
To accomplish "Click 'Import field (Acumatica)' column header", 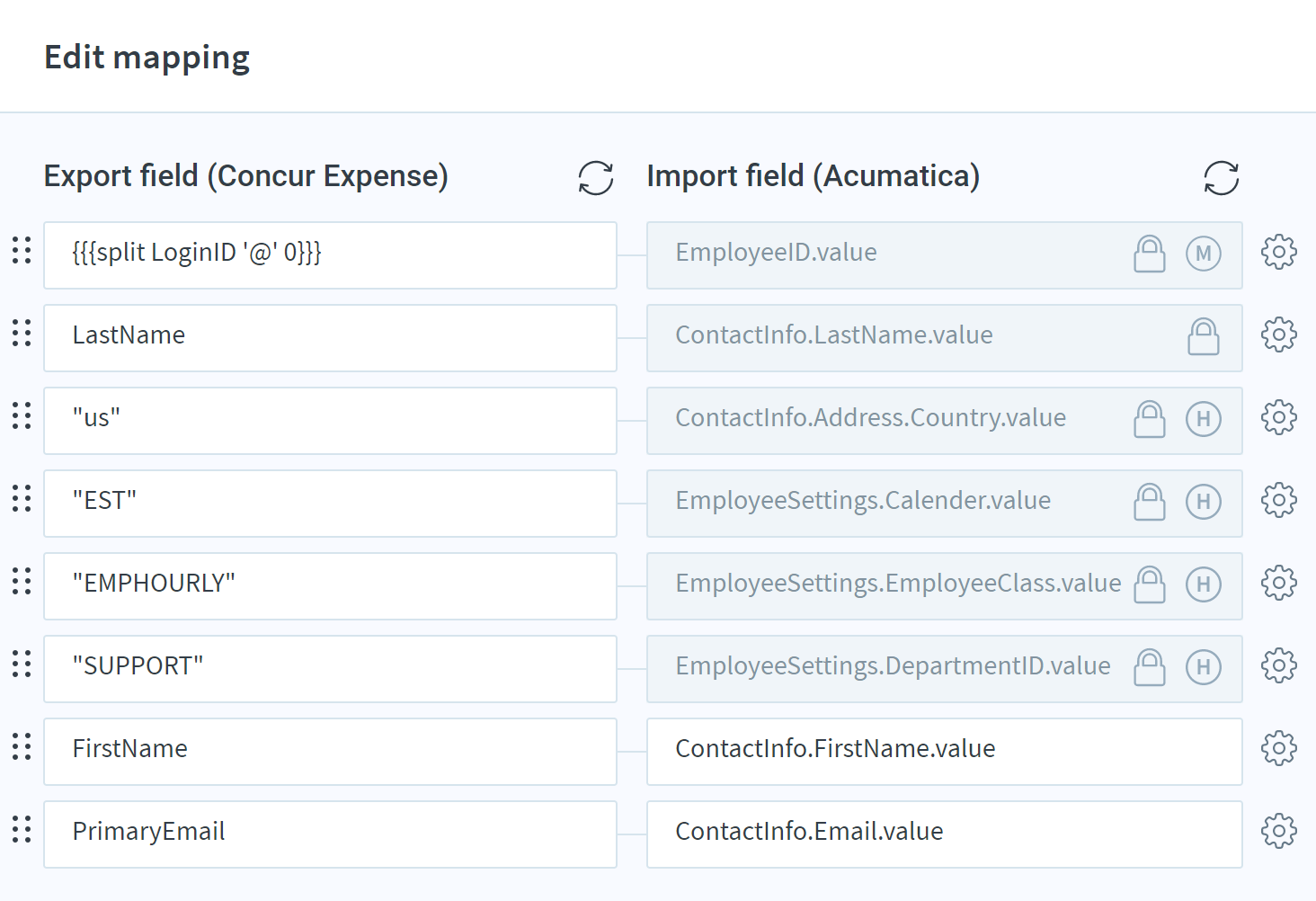I will click(x=814, y=176).
